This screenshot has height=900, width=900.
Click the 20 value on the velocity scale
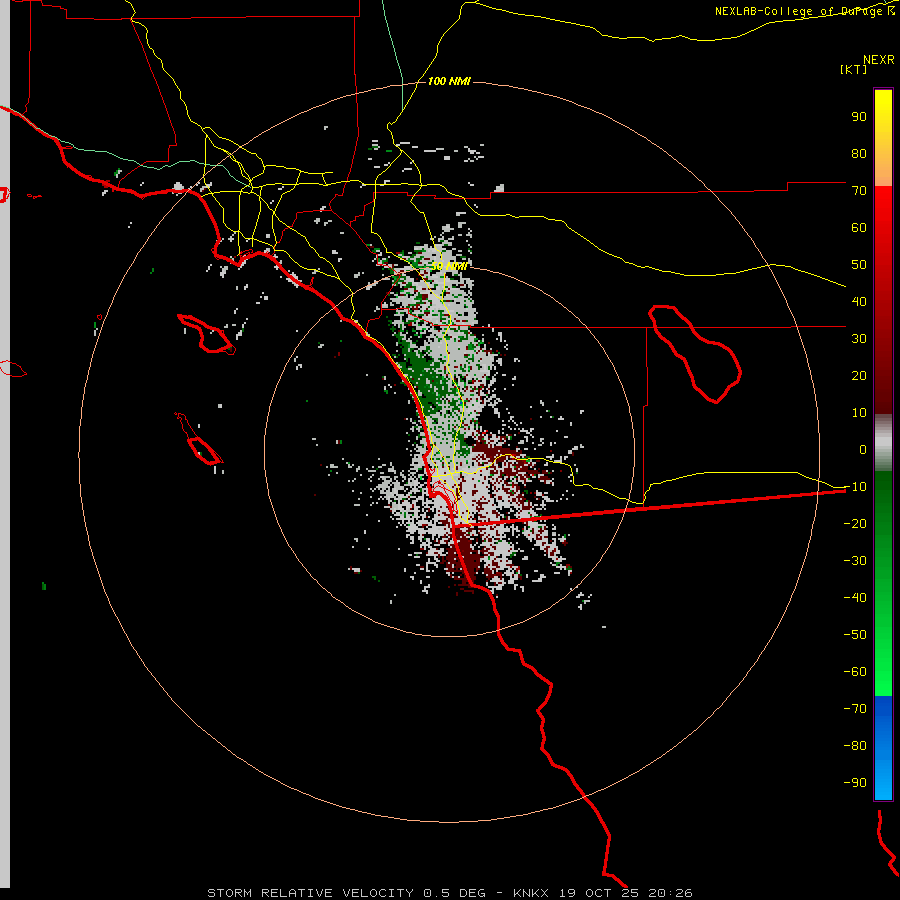pyautogui.click(x=859, y=375)
